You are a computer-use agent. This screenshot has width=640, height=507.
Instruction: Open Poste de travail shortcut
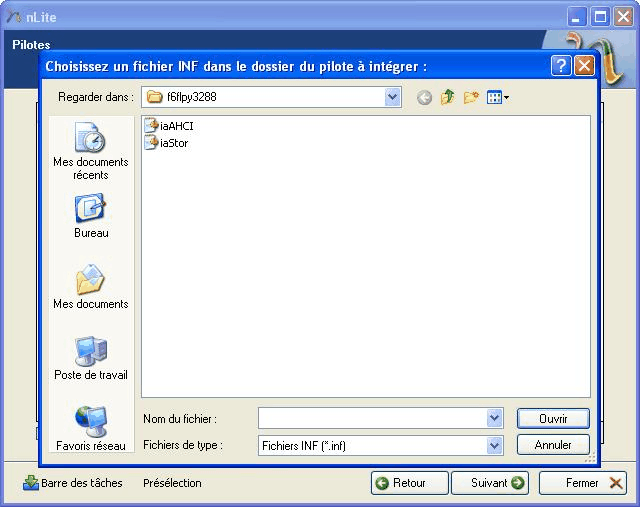[x=91, y=358]
